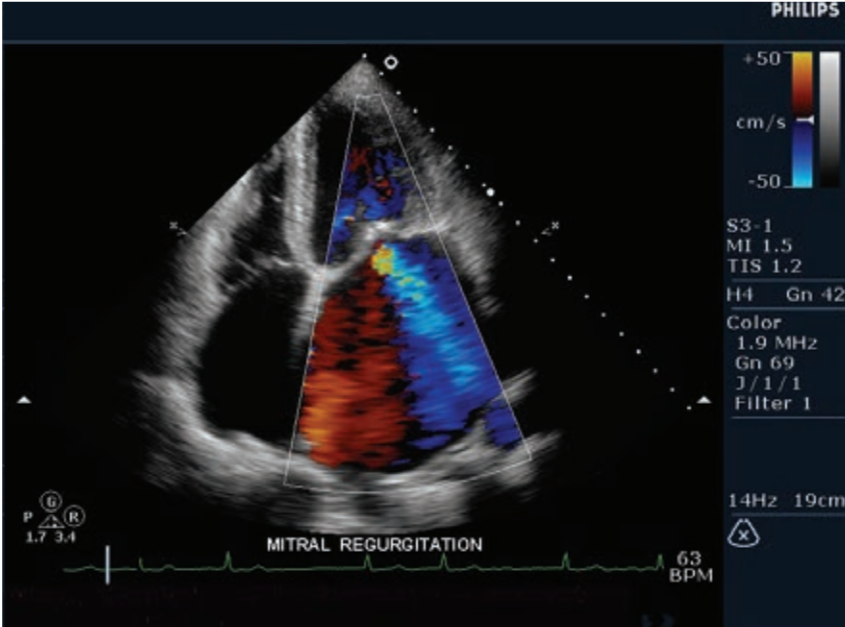Click the small circle at the sector apex

(x=391, y=62)
